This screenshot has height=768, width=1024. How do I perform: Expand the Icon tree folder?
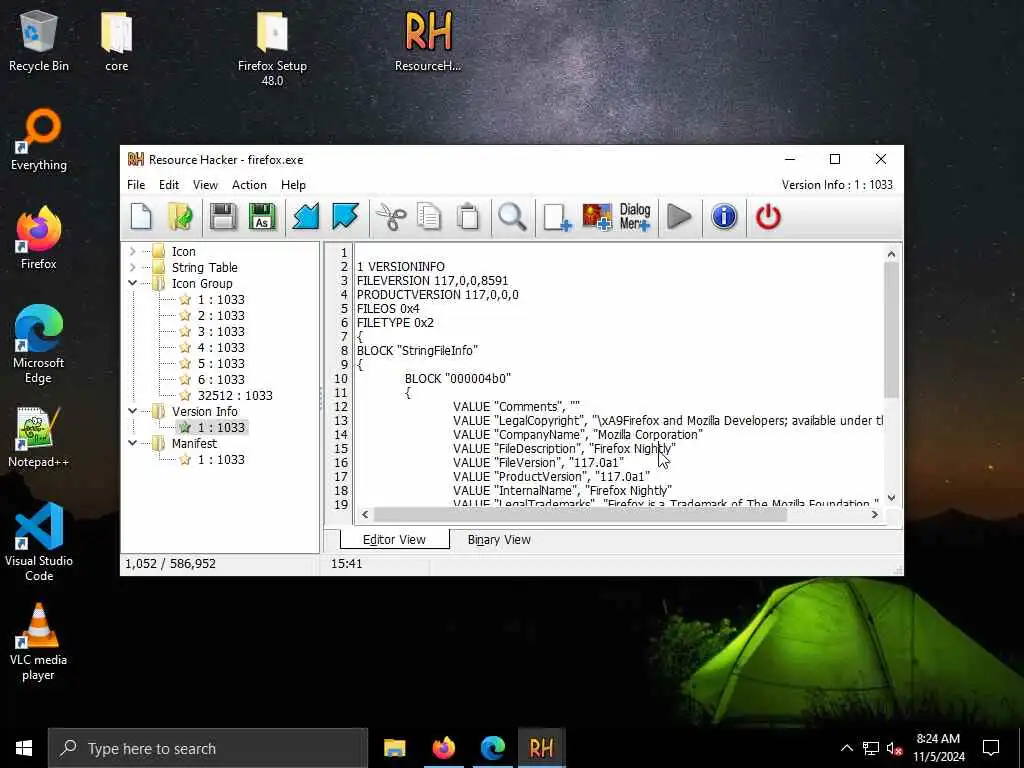[133, 251]
